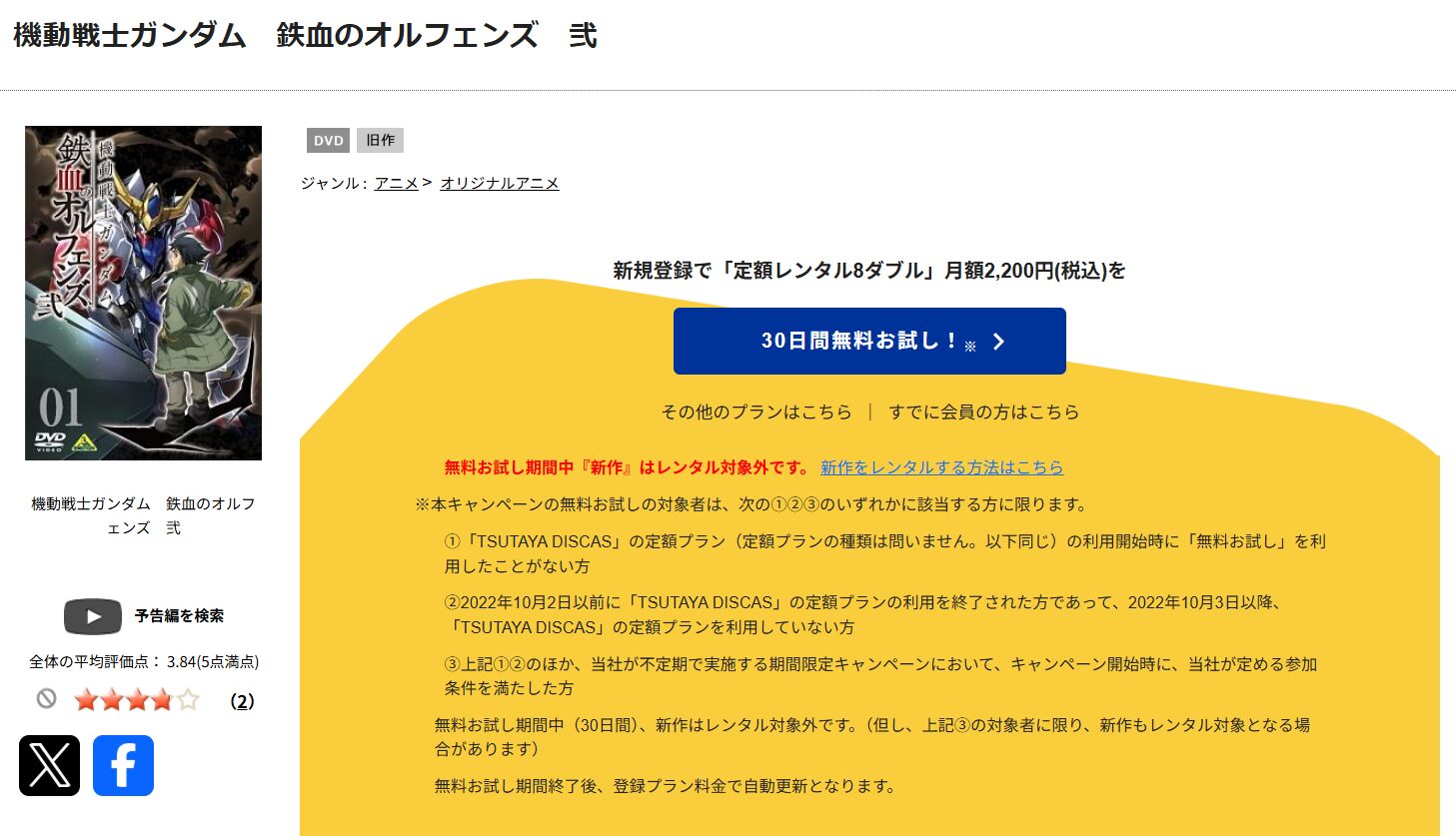Click the DVD format tag
This screenshot has width=1456, height=836.
pyautogui.click(x=329, y=141)
